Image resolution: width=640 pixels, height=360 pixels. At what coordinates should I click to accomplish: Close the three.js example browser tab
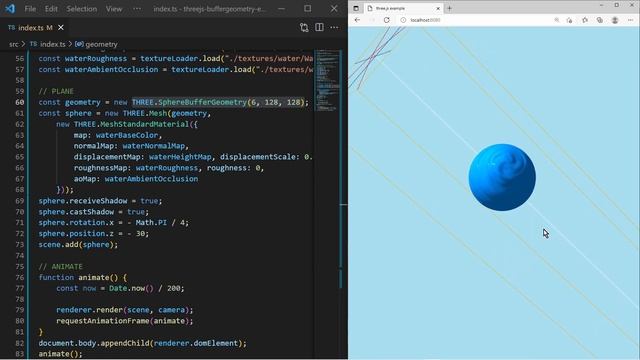[x=438, y=8]
